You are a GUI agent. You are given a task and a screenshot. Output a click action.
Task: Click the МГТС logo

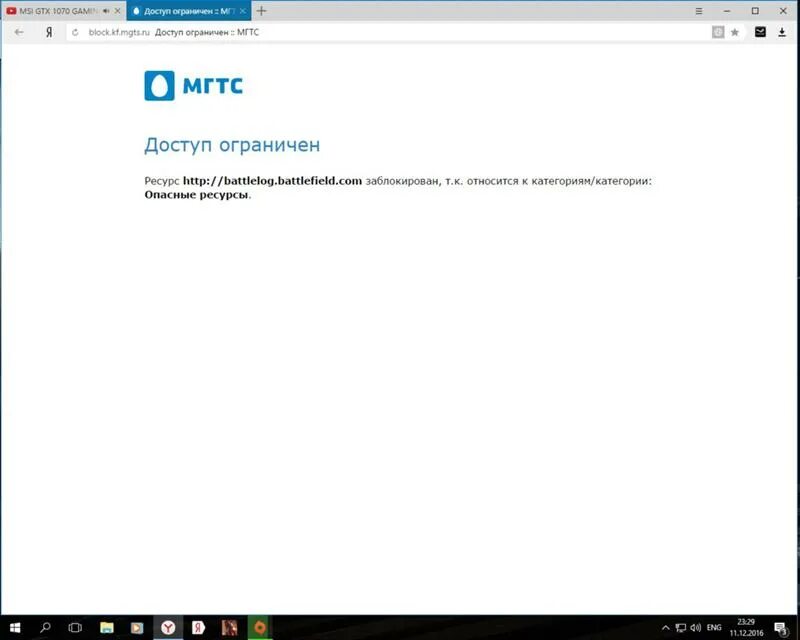tap(193, 86)
